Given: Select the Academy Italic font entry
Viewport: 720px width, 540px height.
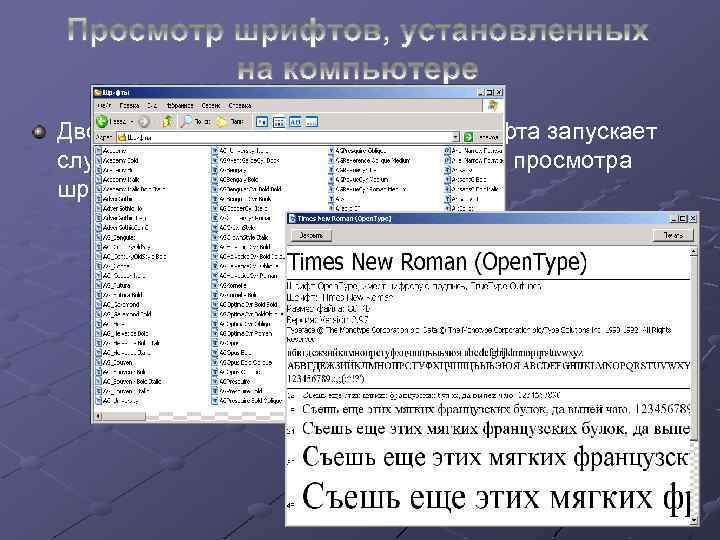Looking at the screenshot, I should tap(117, 180).
